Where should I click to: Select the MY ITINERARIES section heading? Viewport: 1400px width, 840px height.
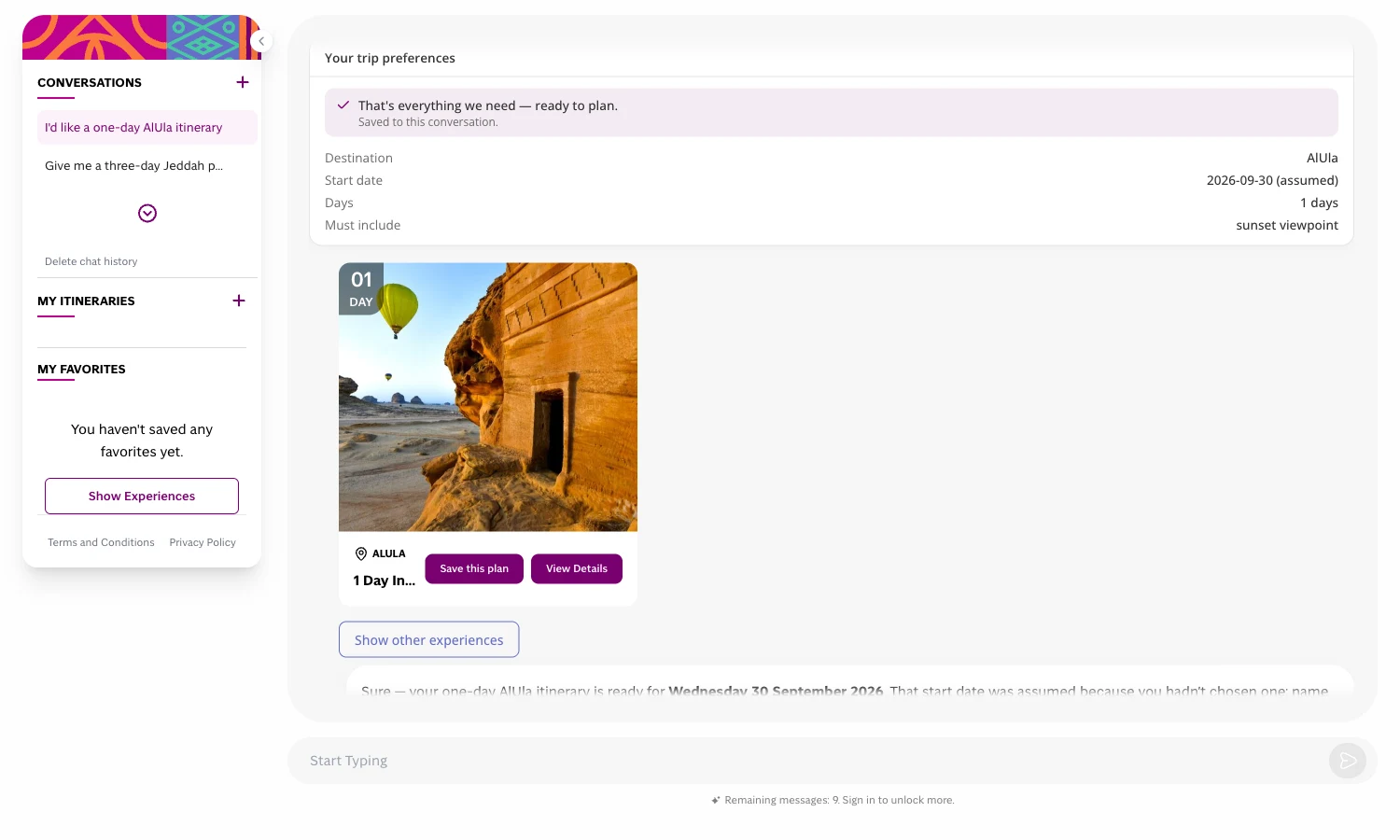tap(86, 301)
